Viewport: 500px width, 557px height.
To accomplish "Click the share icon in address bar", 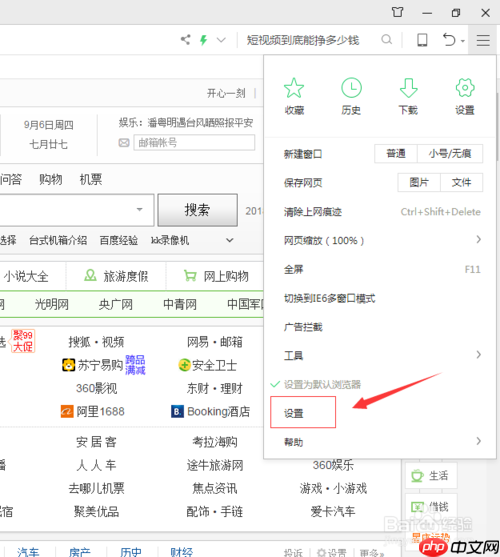I will (185, 39).
